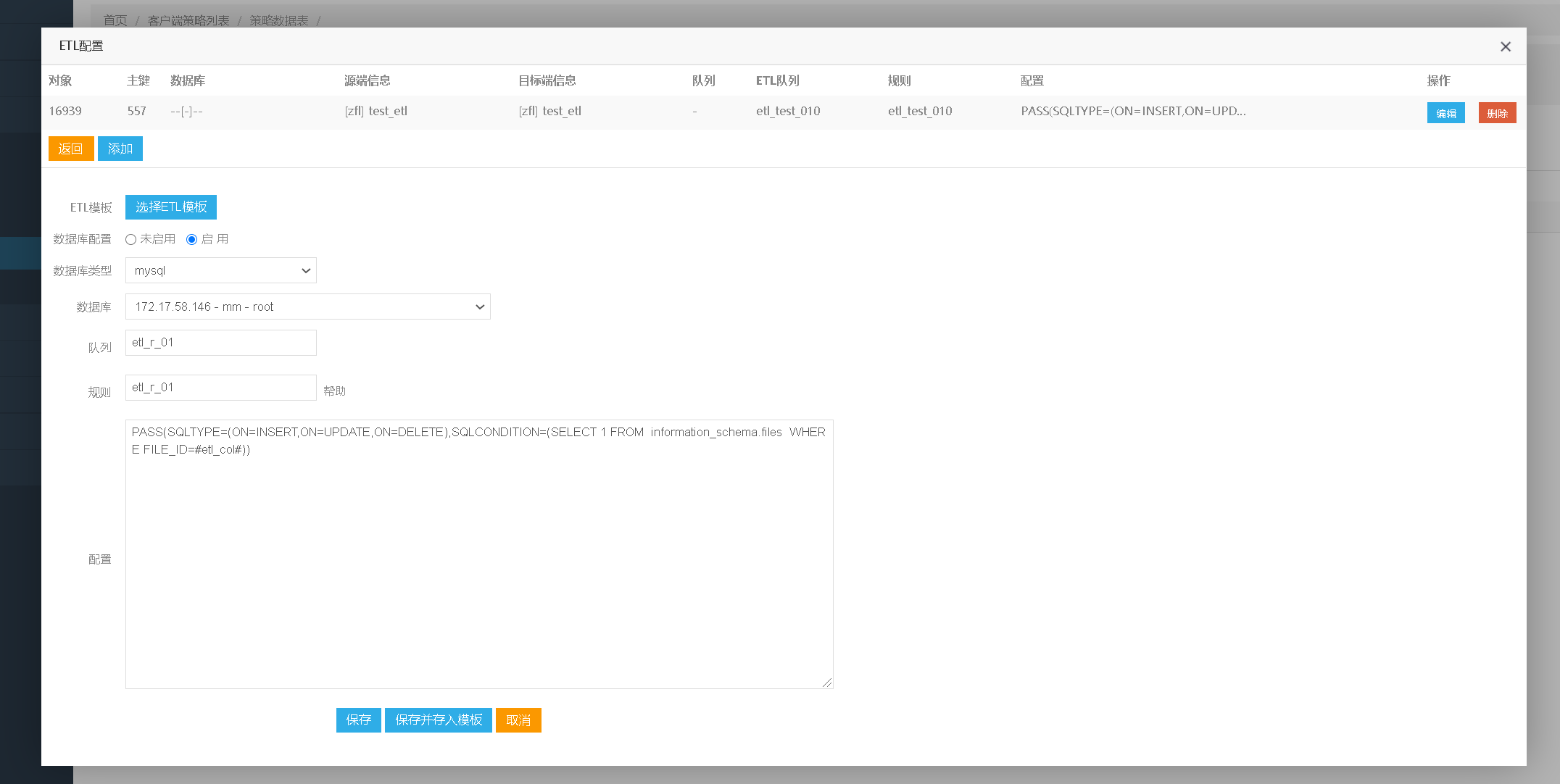The width and height of the screenshot is (1560, 784).
Task: Click the red 删除 button
Action: (1497, 113)
